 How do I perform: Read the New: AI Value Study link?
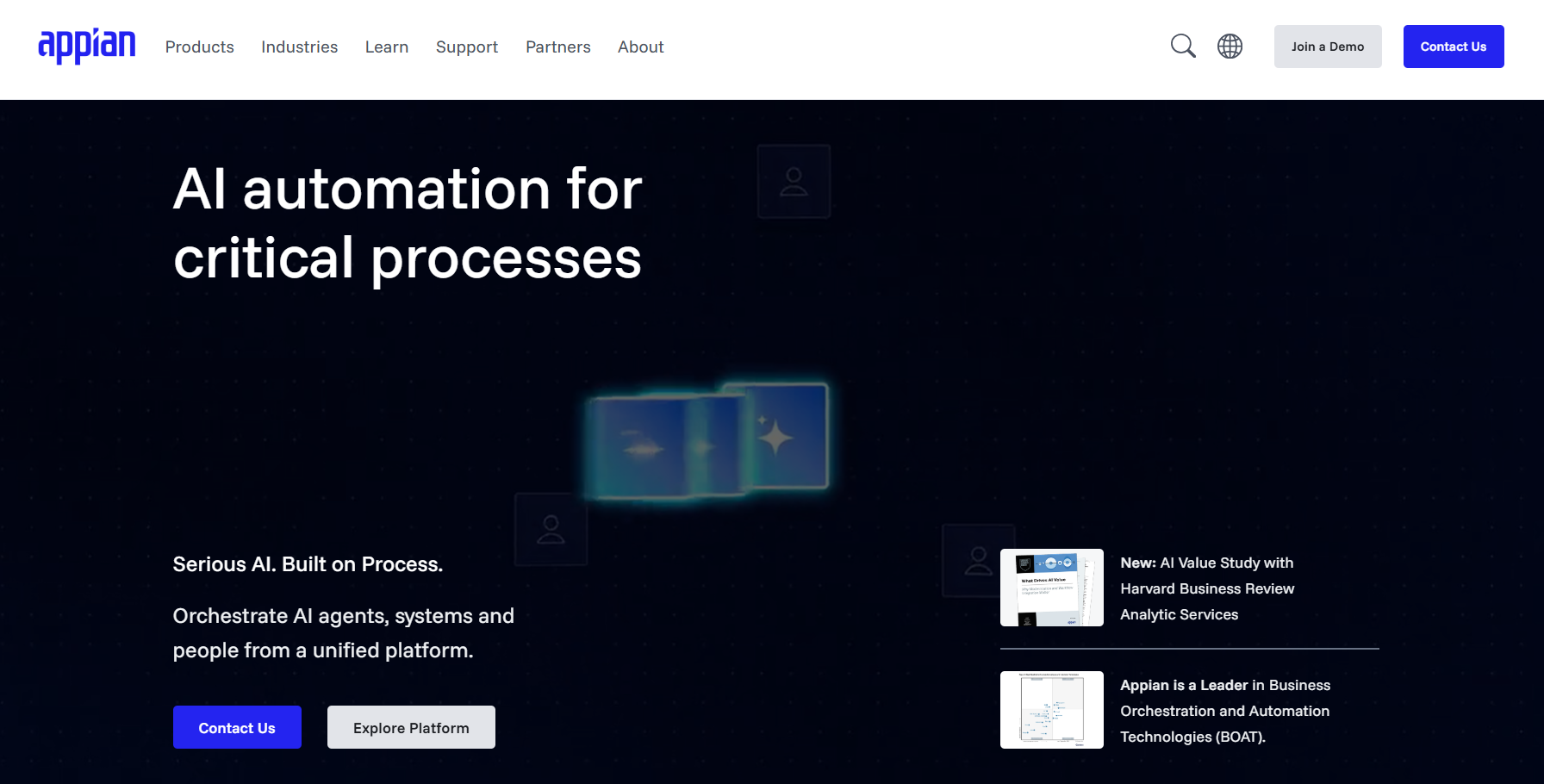[x=1207, y=588]
